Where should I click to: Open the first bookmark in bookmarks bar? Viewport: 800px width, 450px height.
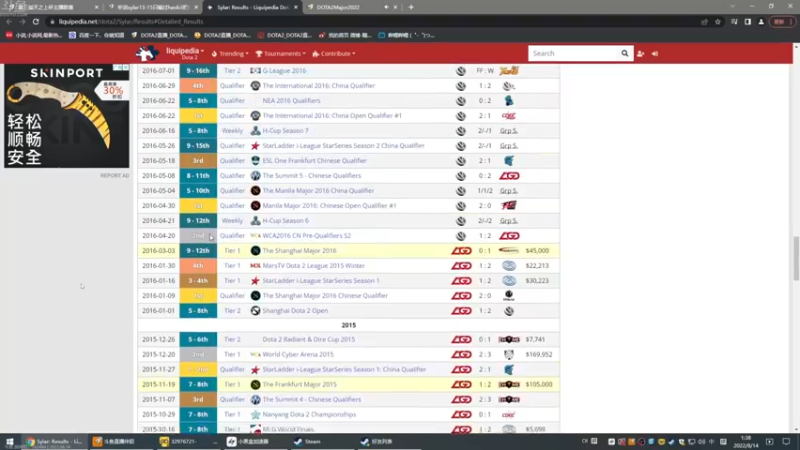pyautogui.click(x=34, y=35)
